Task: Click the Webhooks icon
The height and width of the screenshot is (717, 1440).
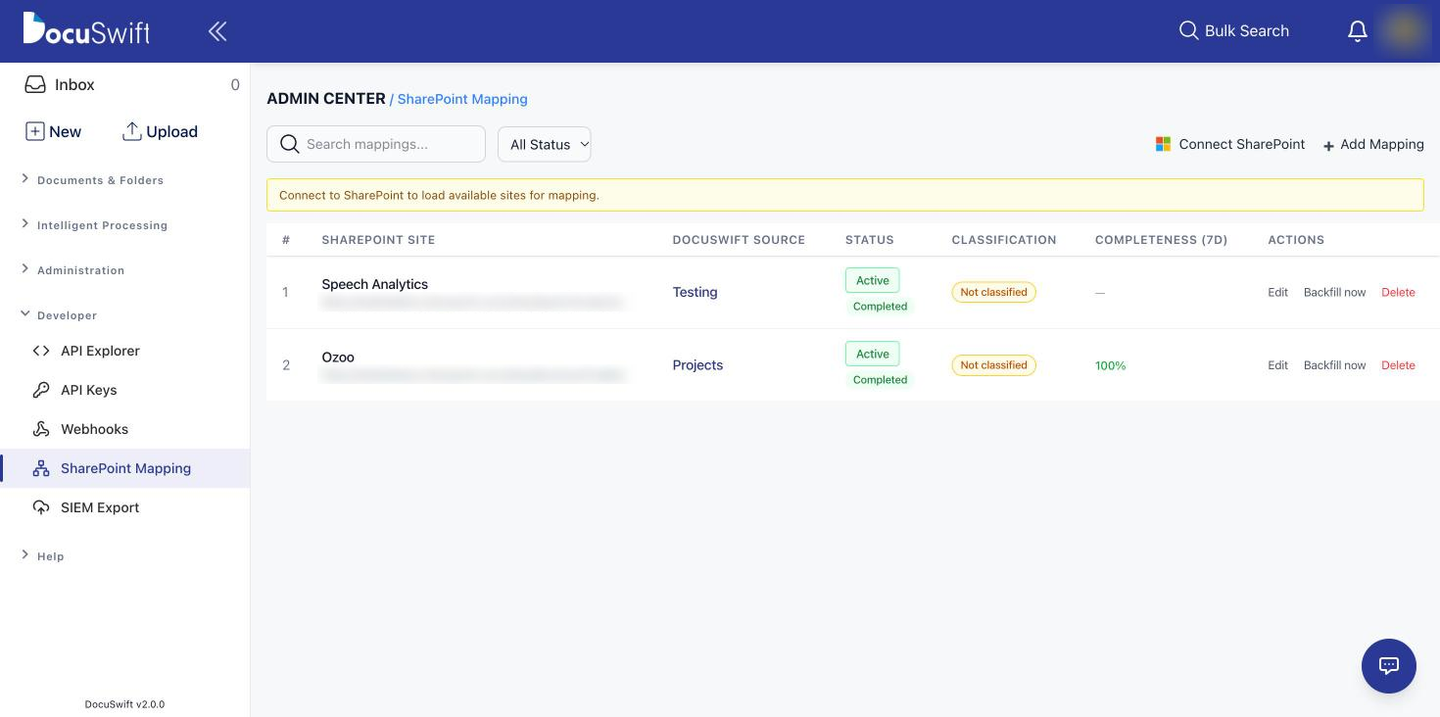Action: coord(41,429)
